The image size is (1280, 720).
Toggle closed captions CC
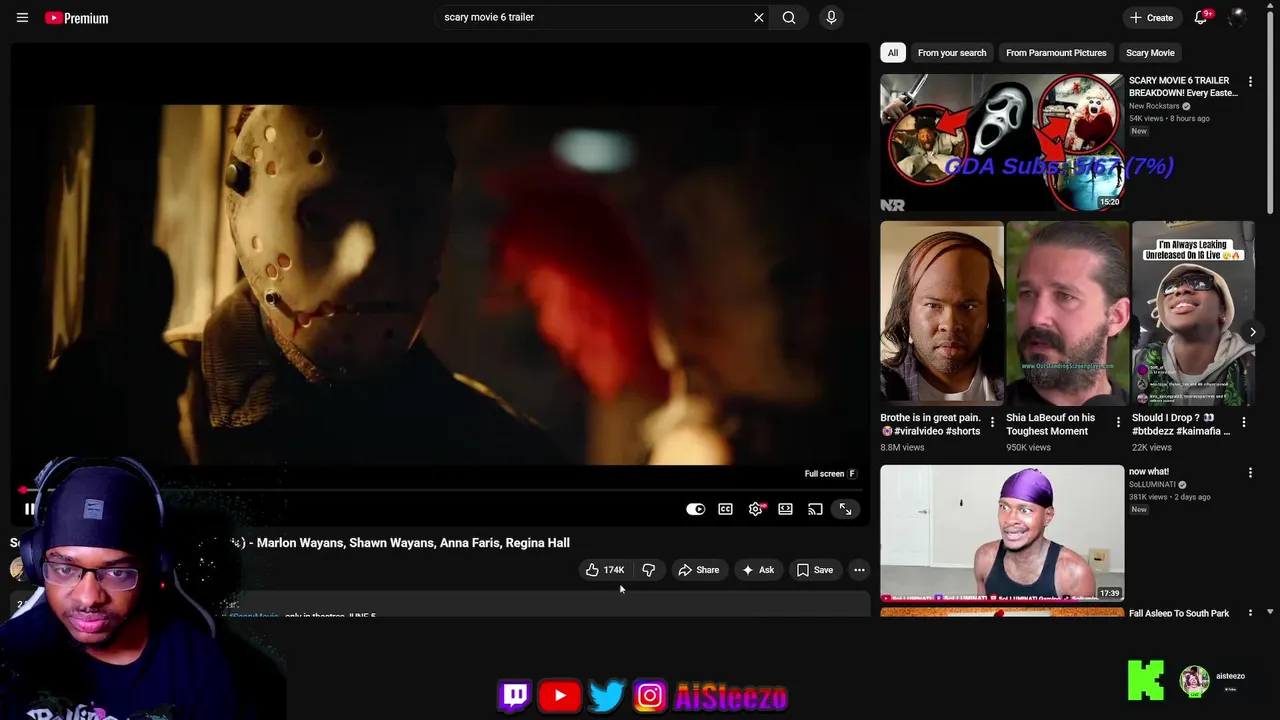point(725,509)
